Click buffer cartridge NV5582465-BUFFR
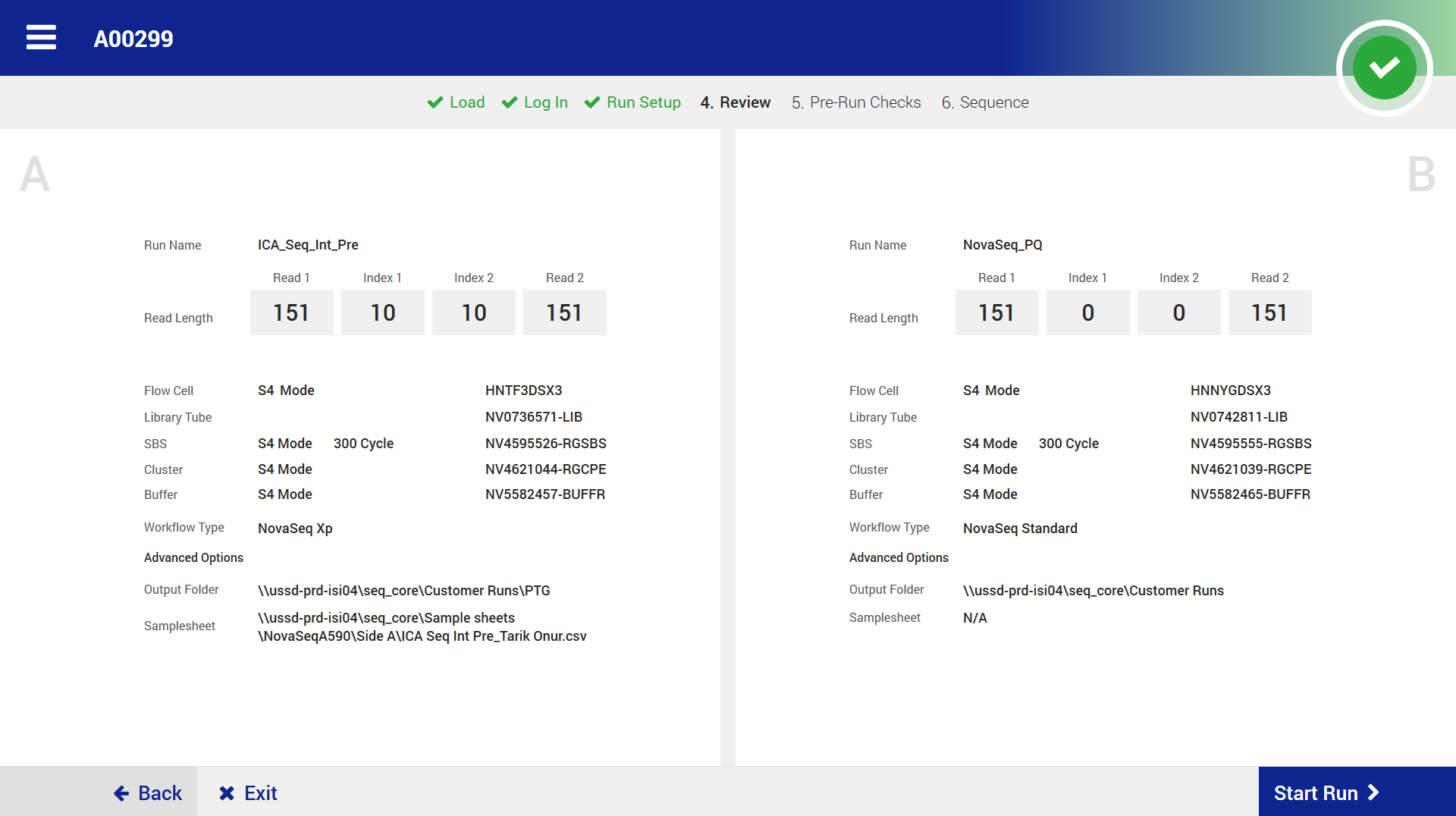Image resolution: width=1456 pixels, height=816 pixels. [x=1250, y=494]
